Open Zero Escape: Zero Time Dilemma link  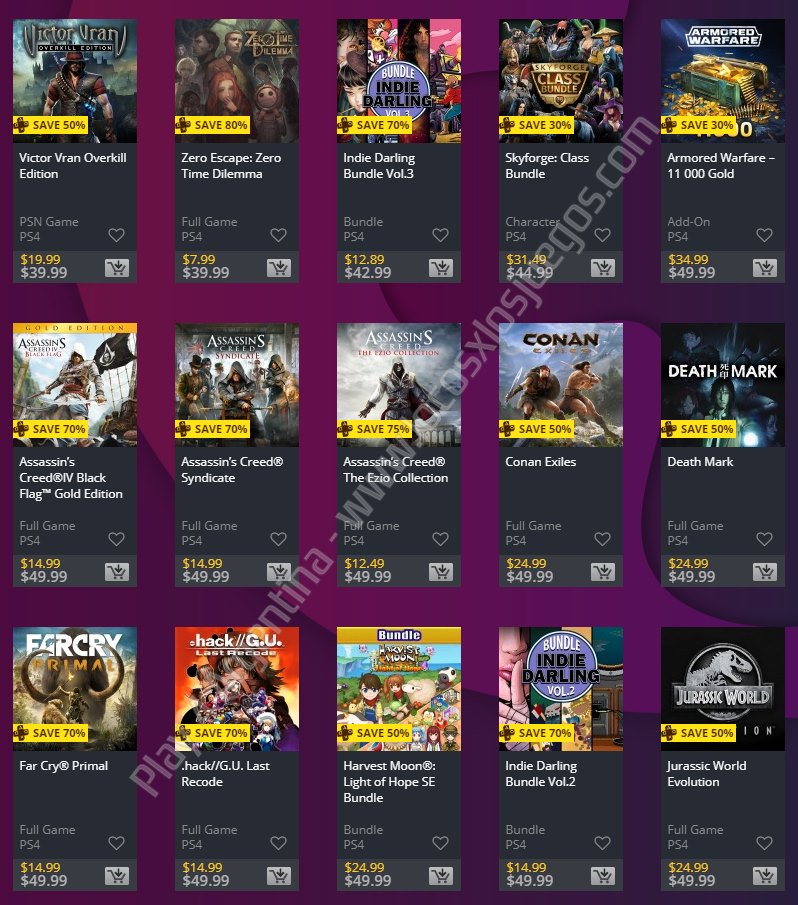point(231,166)
